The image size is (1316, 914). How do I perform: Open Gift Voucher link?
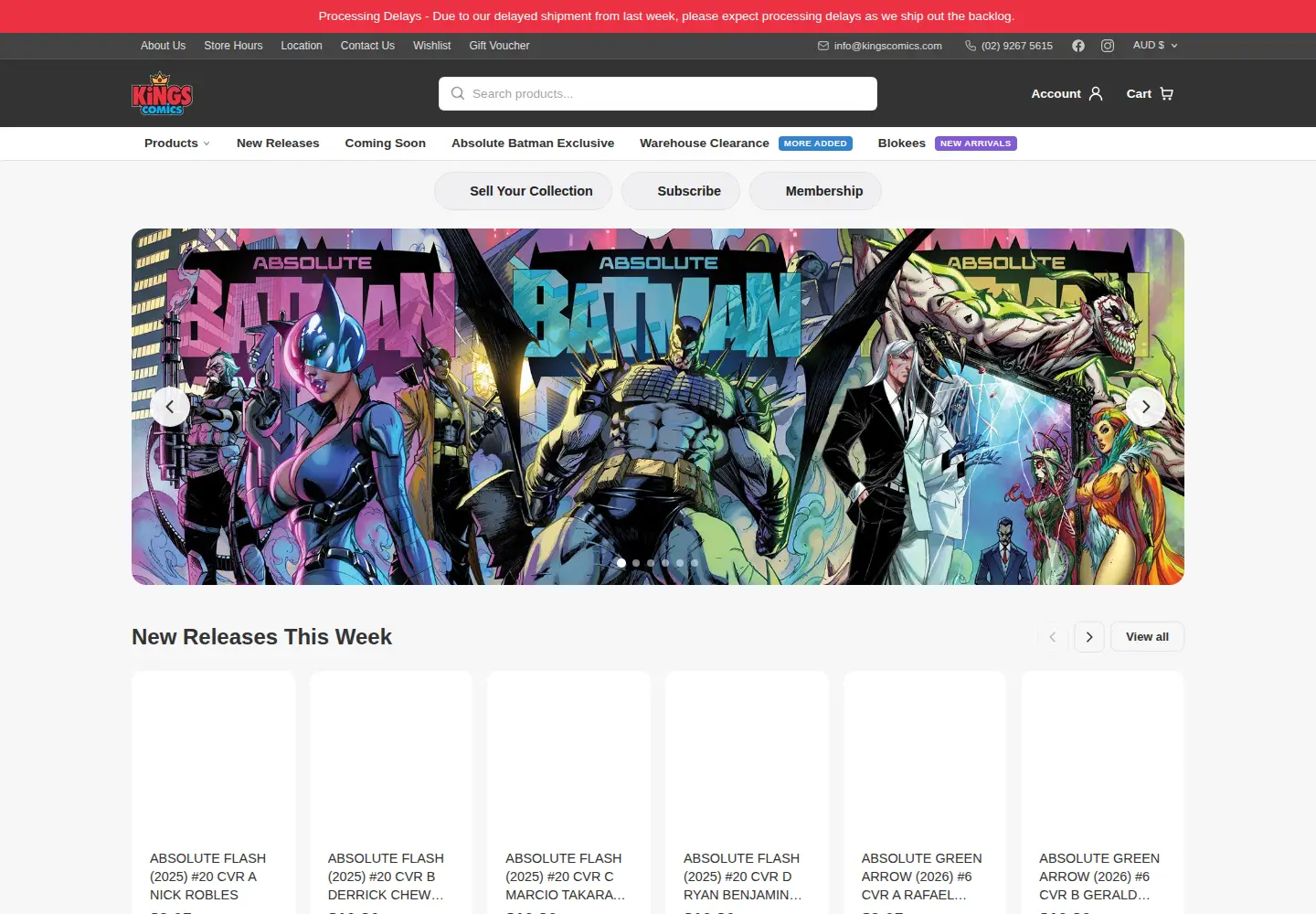pos(499,46)
